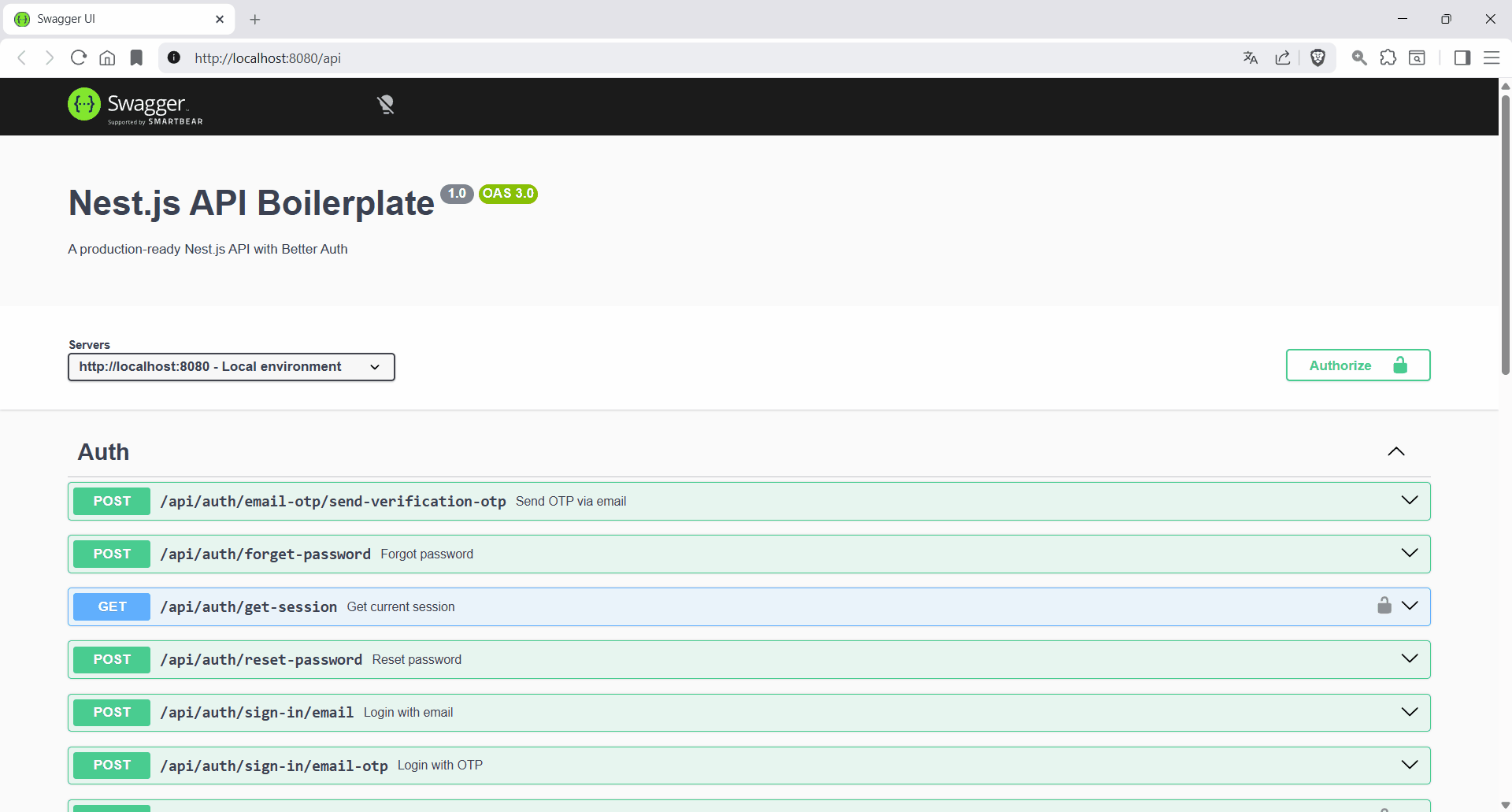Click POST badge for reset-password
Screen dimensions: 1512x812
[x=112, y=659]
